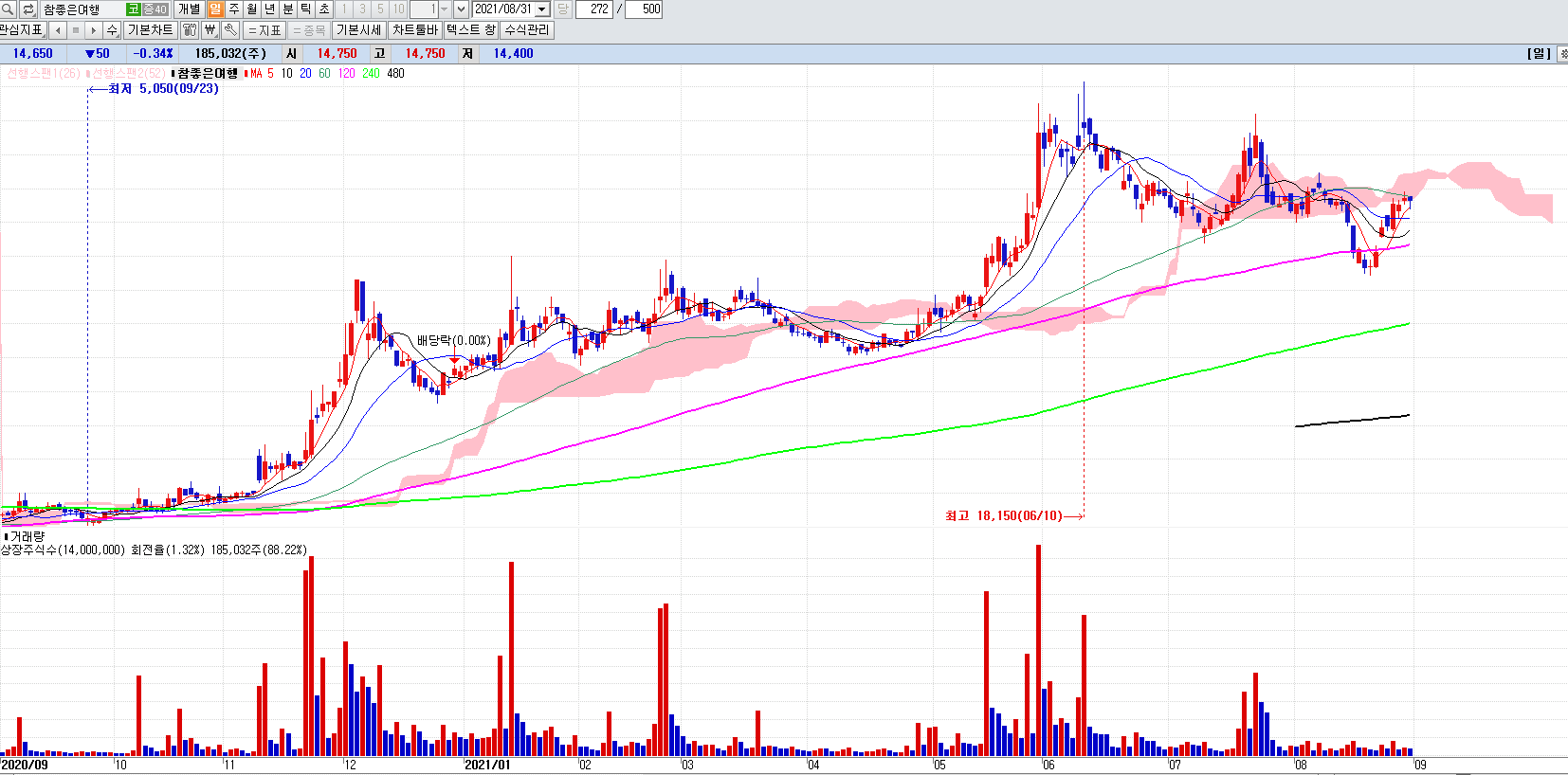Click the MA 240 green legend entry

click(371, 73)
